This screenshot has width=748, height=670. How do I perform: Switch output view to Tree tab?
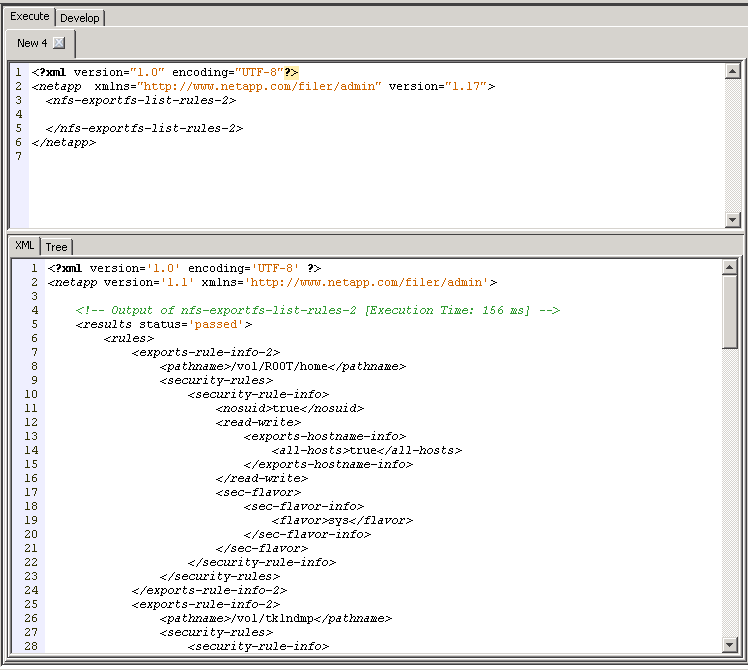(x=56, y=247)
